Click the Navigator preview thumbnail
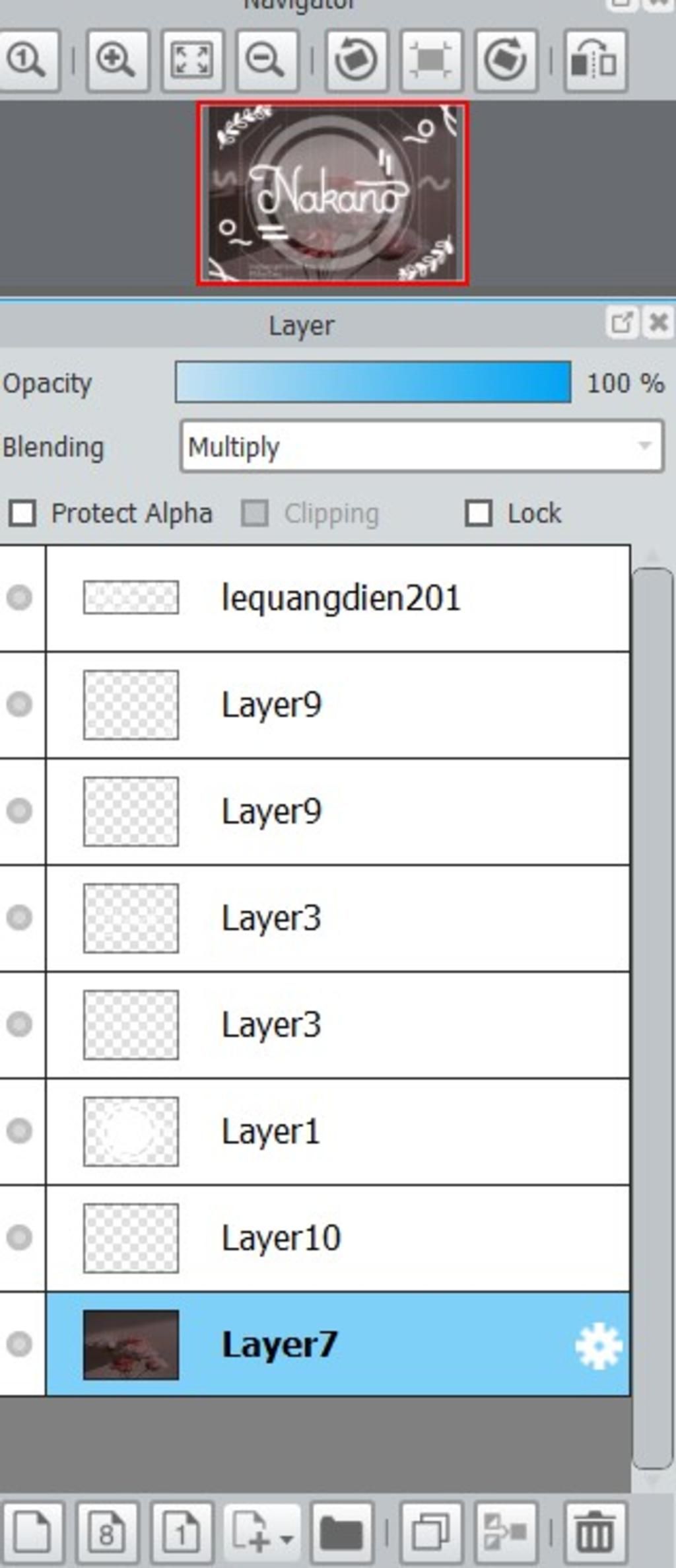676x1568 pixels. [333, 194]
